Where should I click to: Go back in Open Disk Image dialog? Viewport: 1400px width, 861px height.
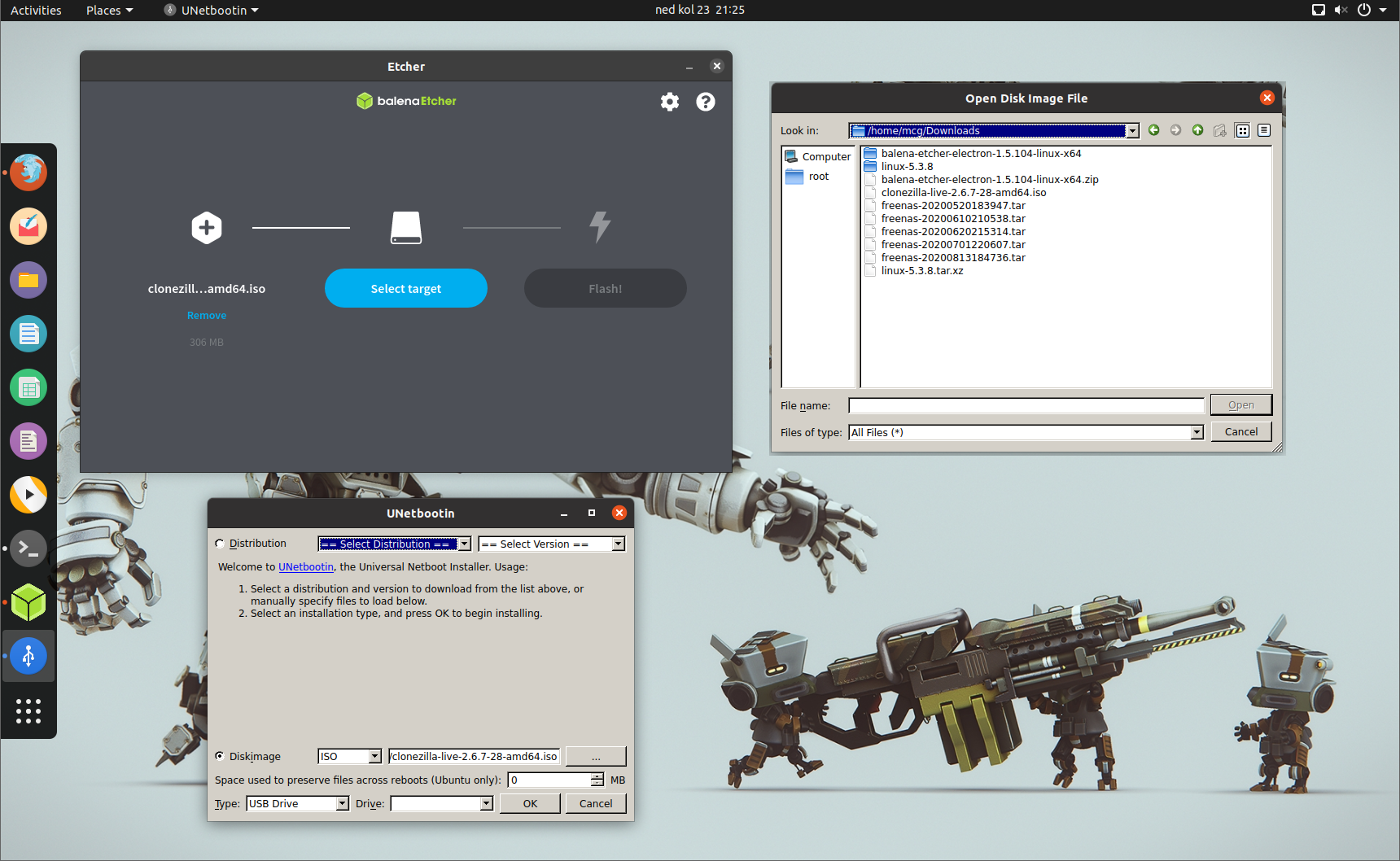click(x=1153, y=130)
